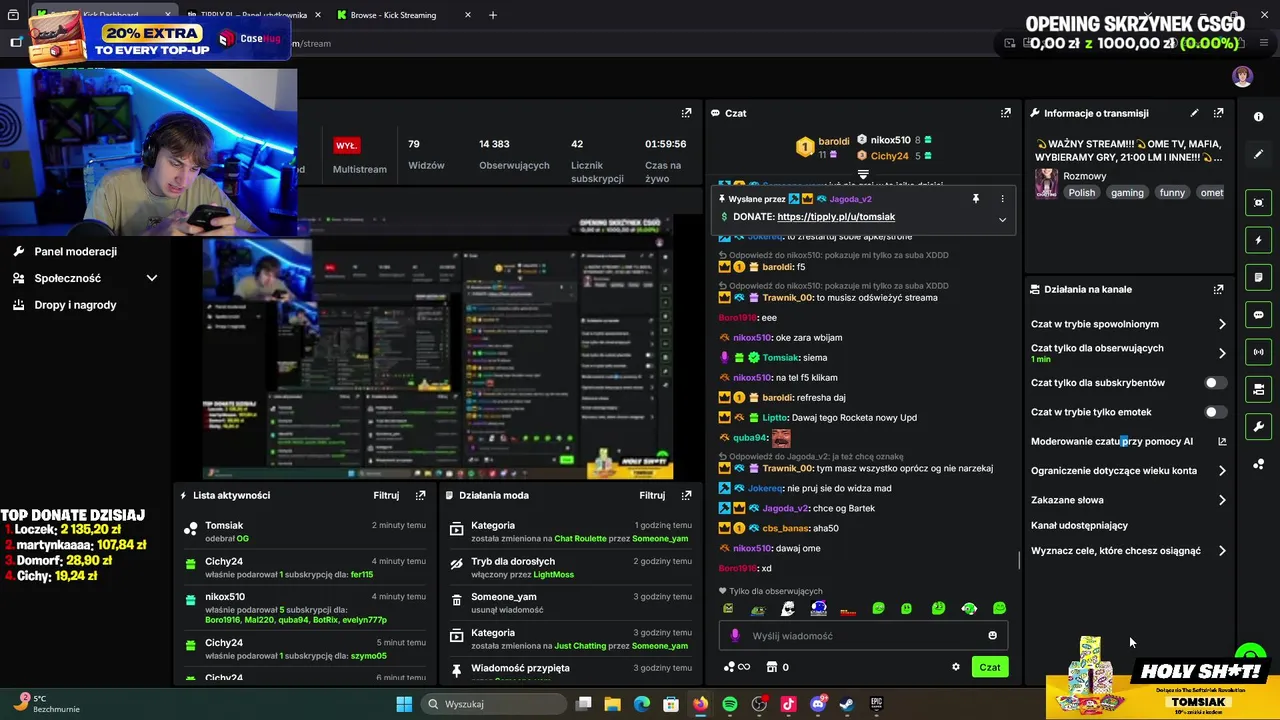Viewport: 1280px width, 720px height.
Task: Toggle the screen capture widget icon in sidebar
Action: pyautogui.click(x=1258, y=203)
